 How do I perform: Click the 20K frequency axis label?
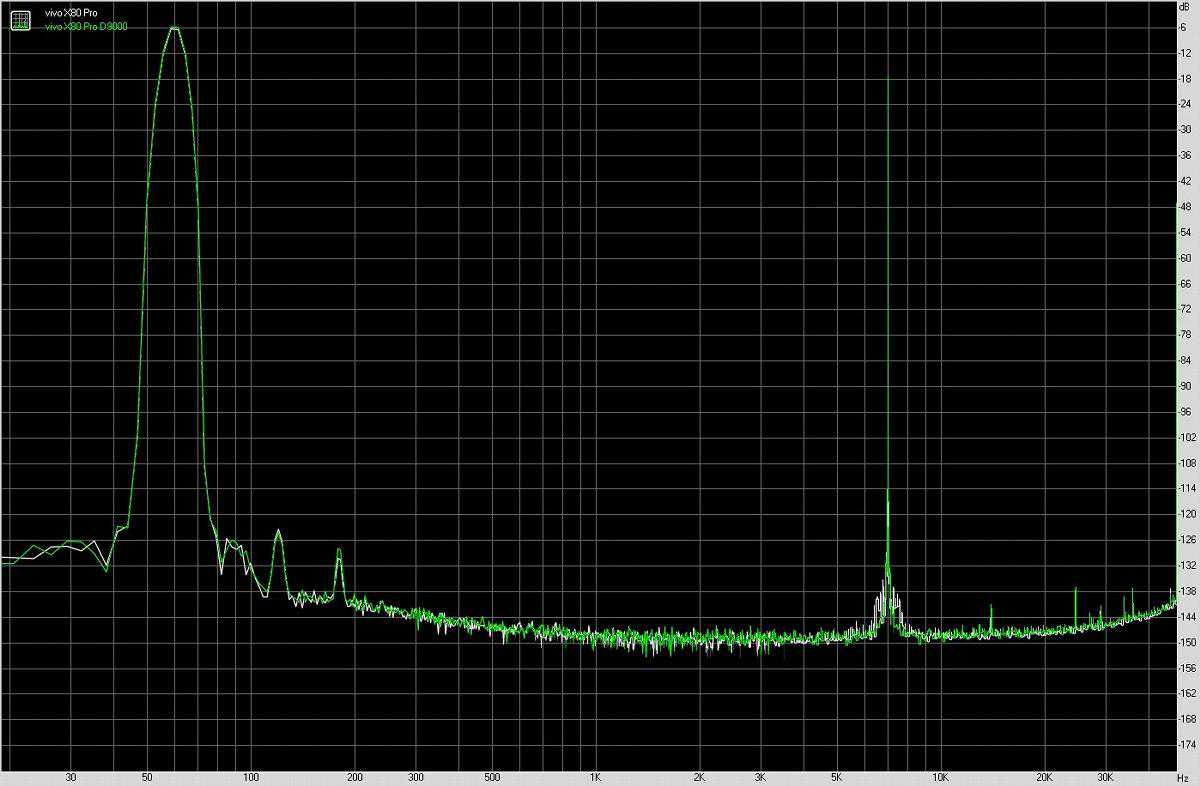1044,776
